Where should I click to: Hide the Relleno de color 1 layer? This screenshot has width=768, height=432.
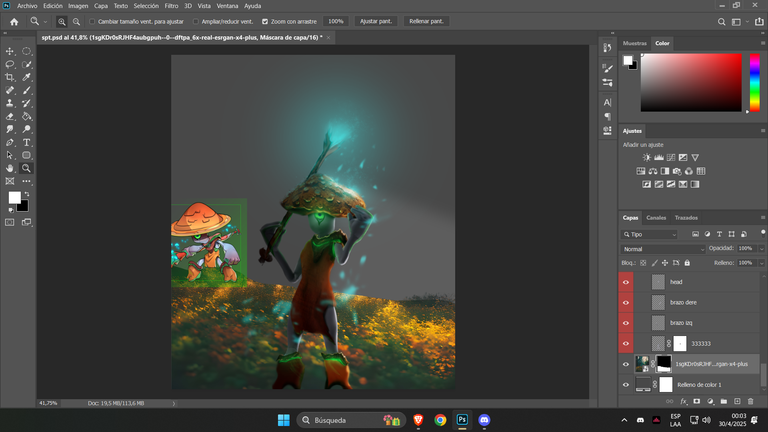pyautogui.click(x=625, y=385)
